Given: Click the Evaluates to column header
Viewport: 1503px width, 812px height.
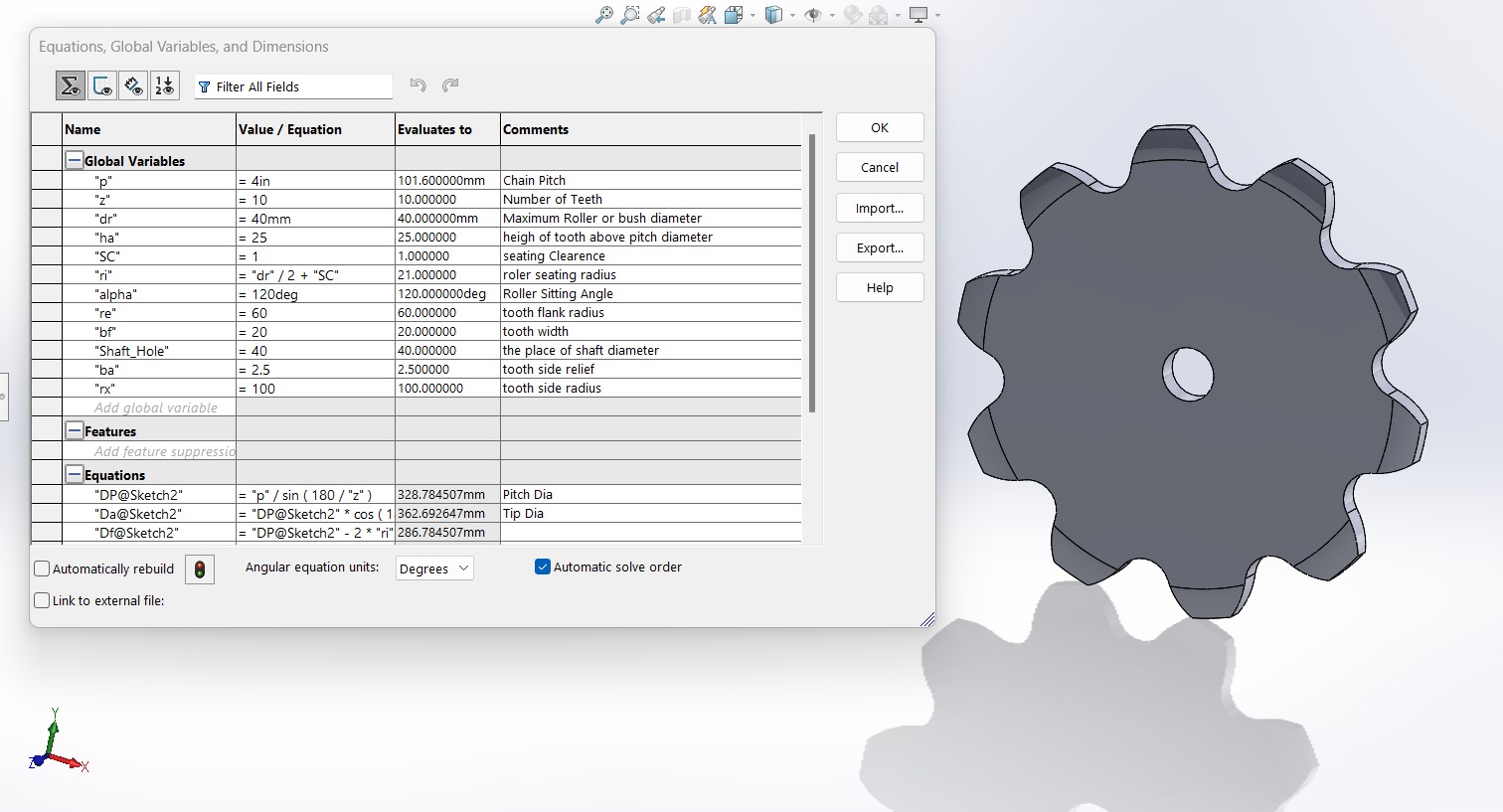Looking at the screenshot, I should point(447,129).
